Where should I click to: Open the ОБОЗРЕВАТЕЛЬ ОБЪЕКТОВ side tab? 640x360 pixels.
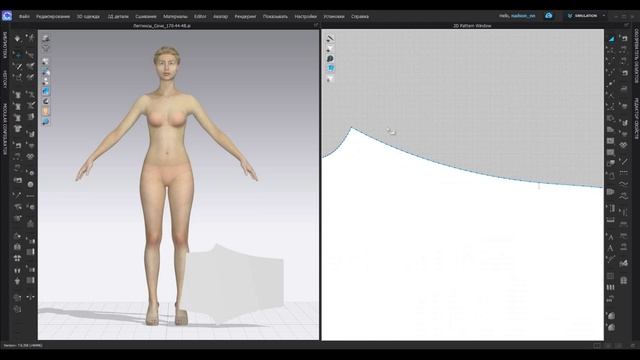pos(636,56)
